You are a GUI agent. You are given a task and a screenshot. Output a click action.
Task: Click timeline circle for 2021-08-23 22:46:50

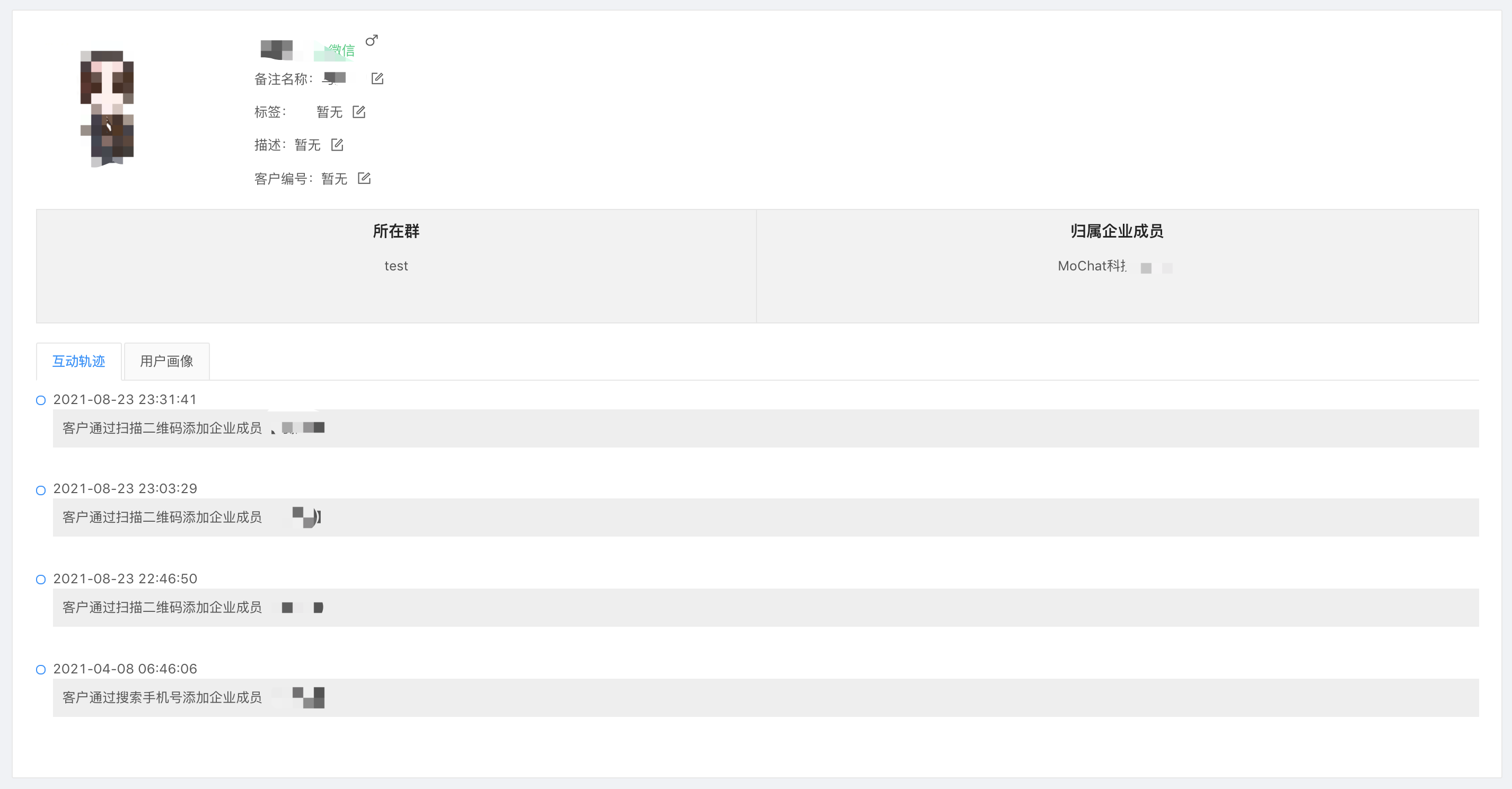tap(40, 580)
